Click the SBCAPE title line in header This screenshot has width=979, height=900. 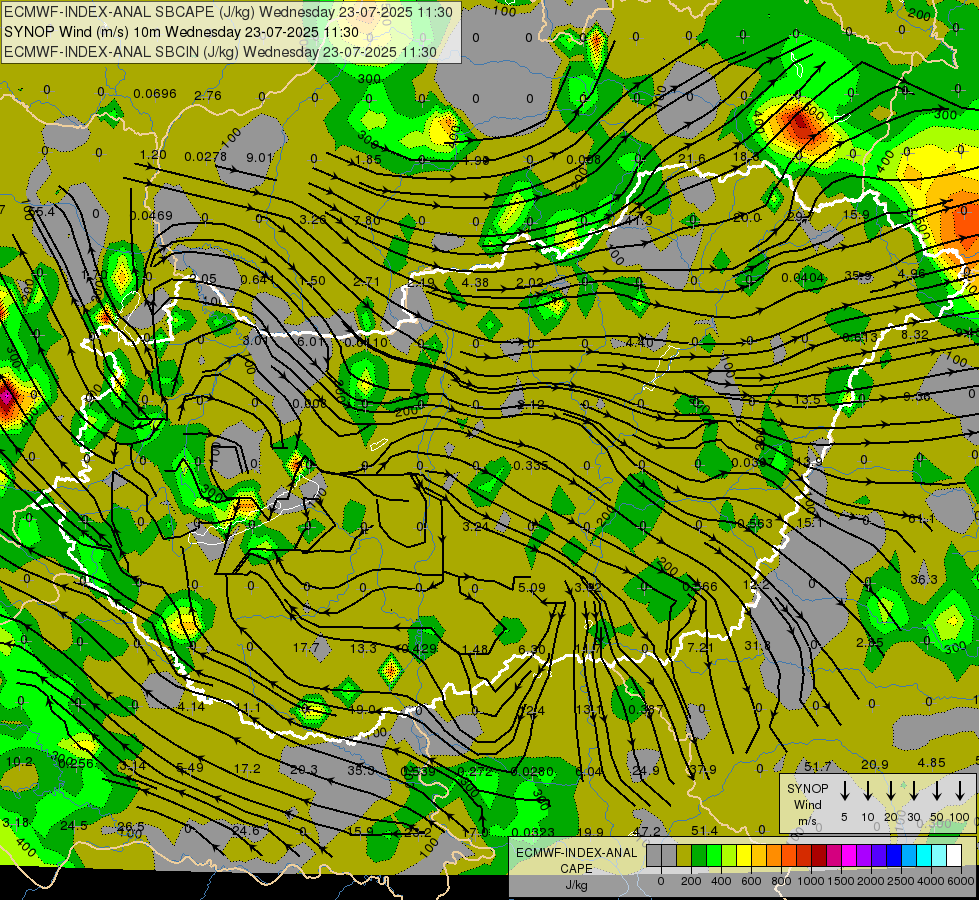point(228,12)
